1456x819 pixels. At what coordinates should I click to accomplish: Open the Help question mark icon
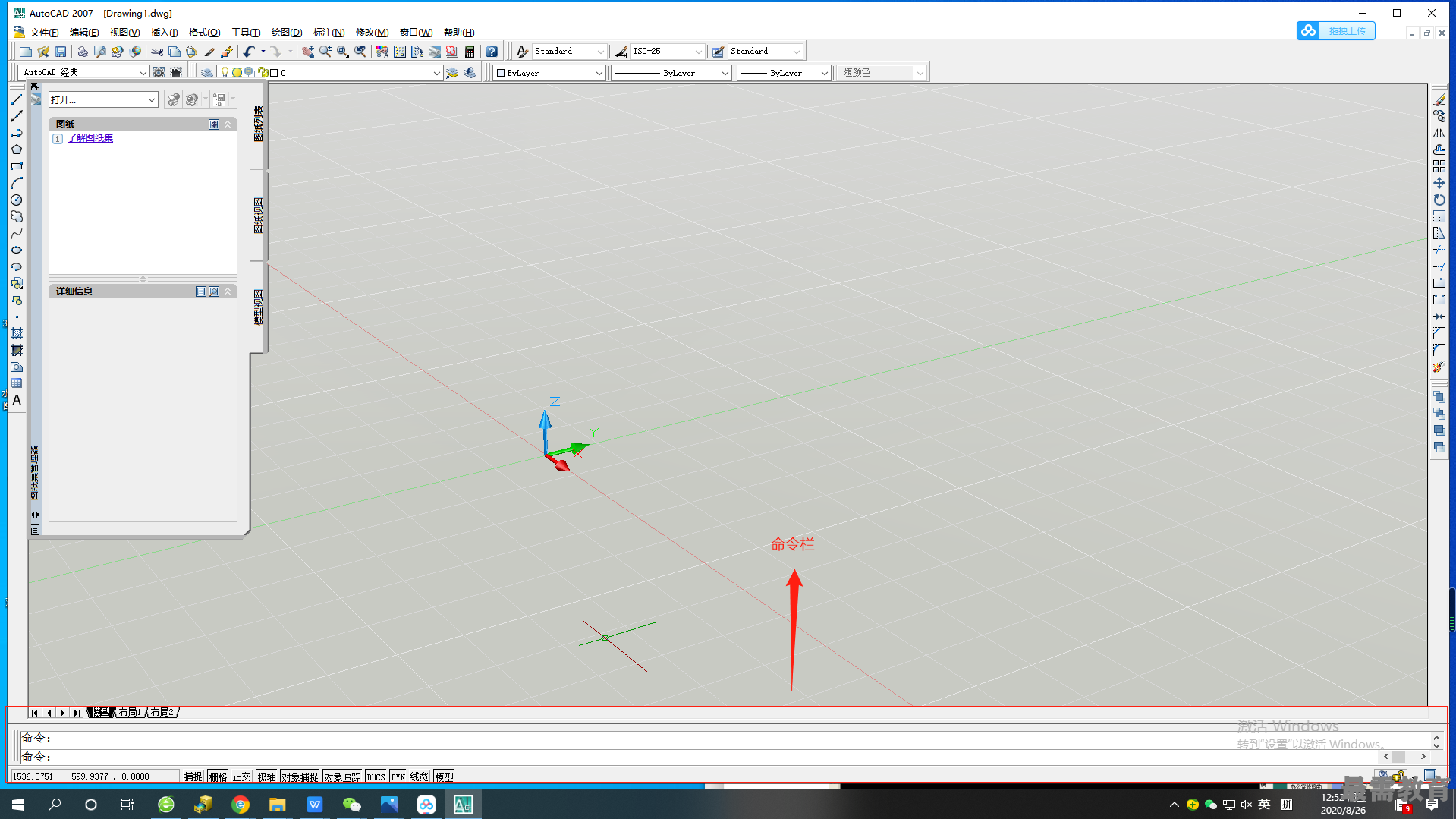[492, 52]
